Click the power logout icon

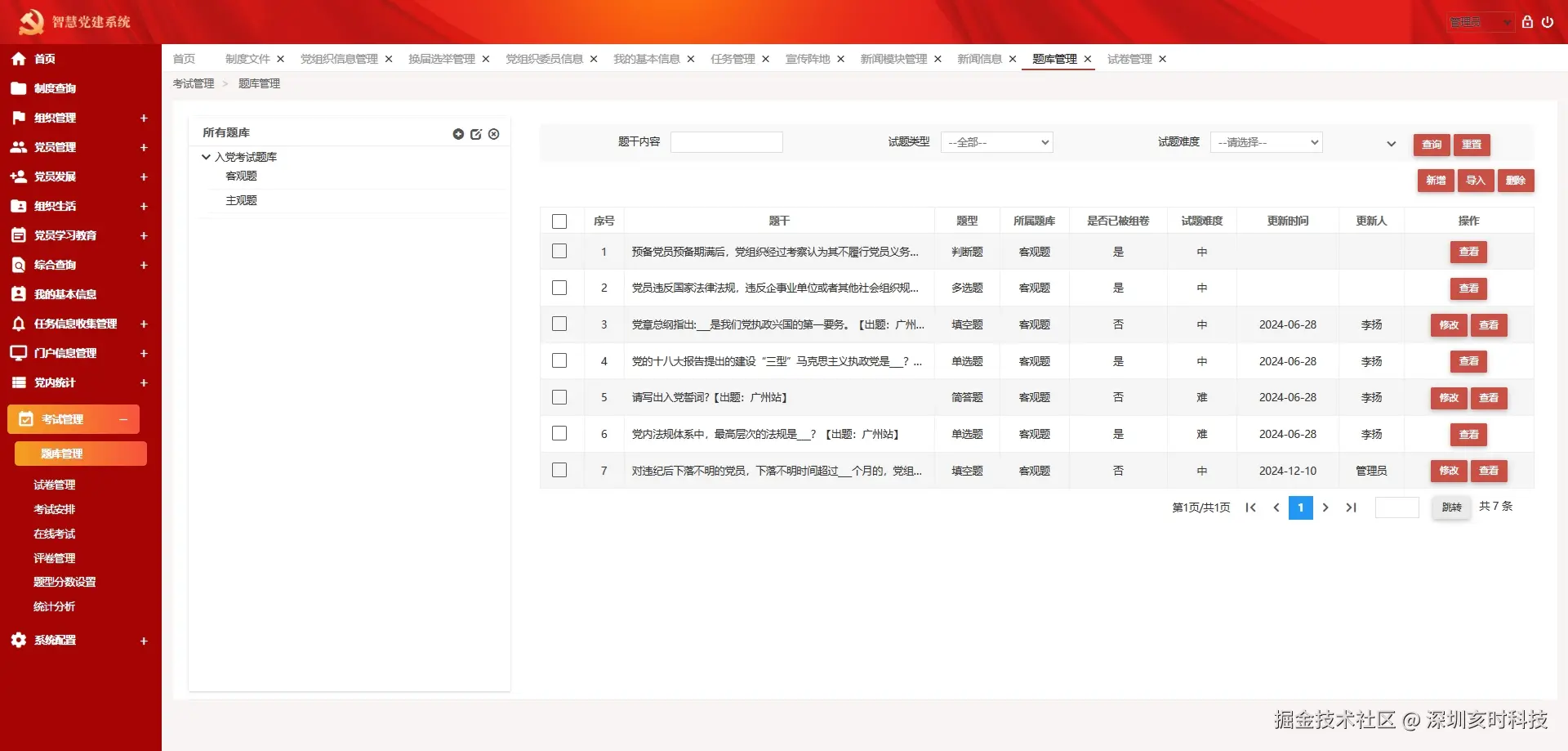tap(1548, 22)
